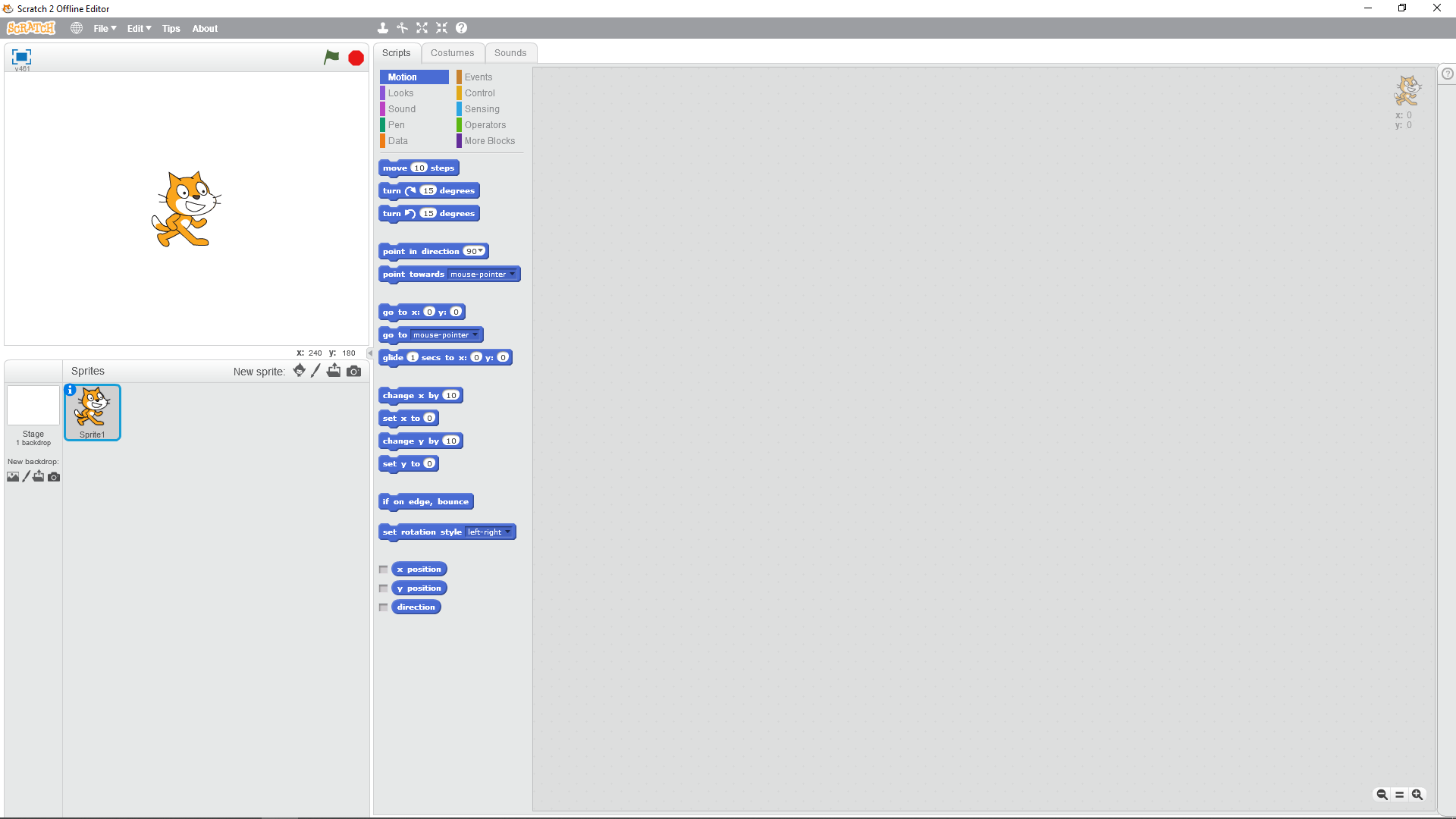
Task: Select the camera new sprite icon
Action: [353, 371]
